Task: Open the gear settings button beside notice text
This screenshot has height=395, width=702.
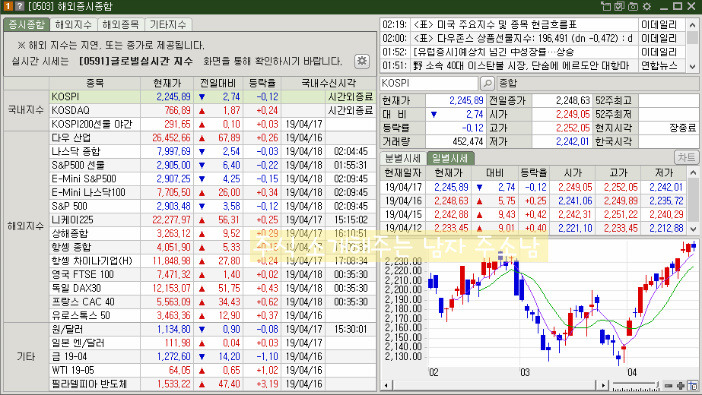Action: (x=362, y=61)
